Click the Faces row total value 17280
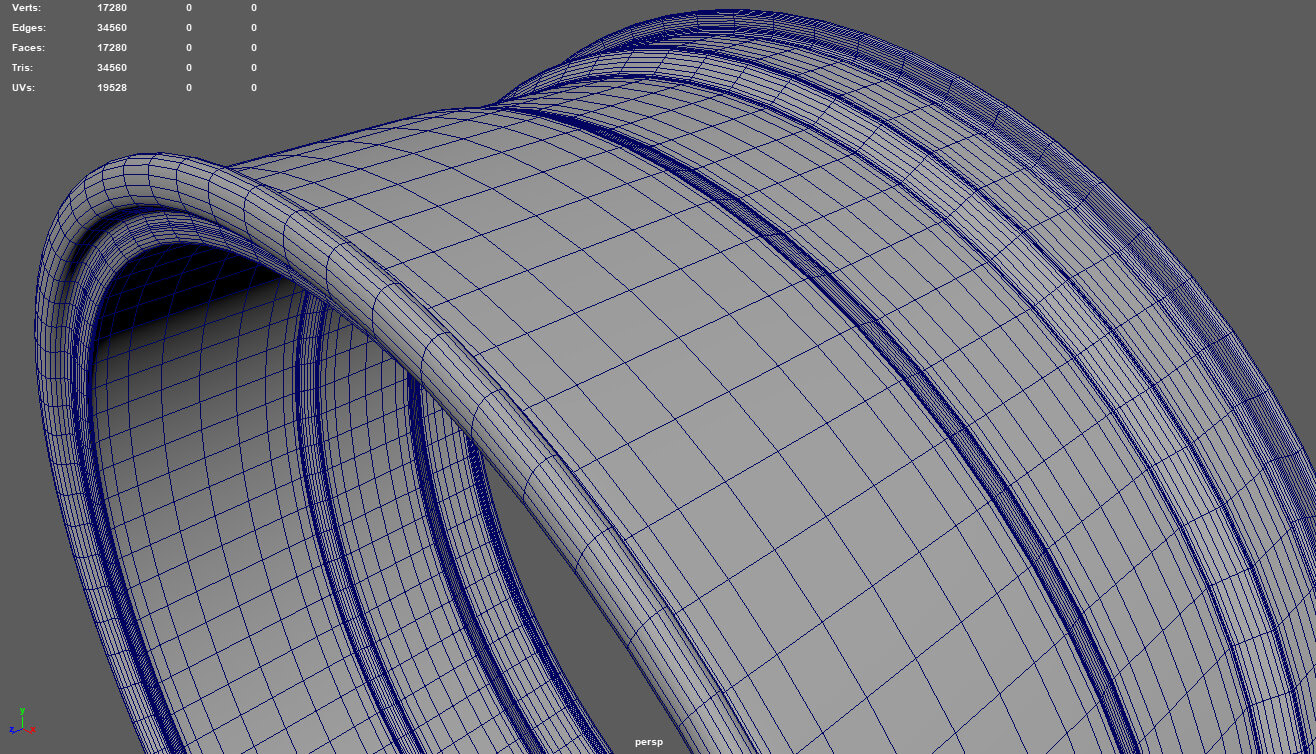Screen dimensions: 1316x754 [x=111, y=48]
